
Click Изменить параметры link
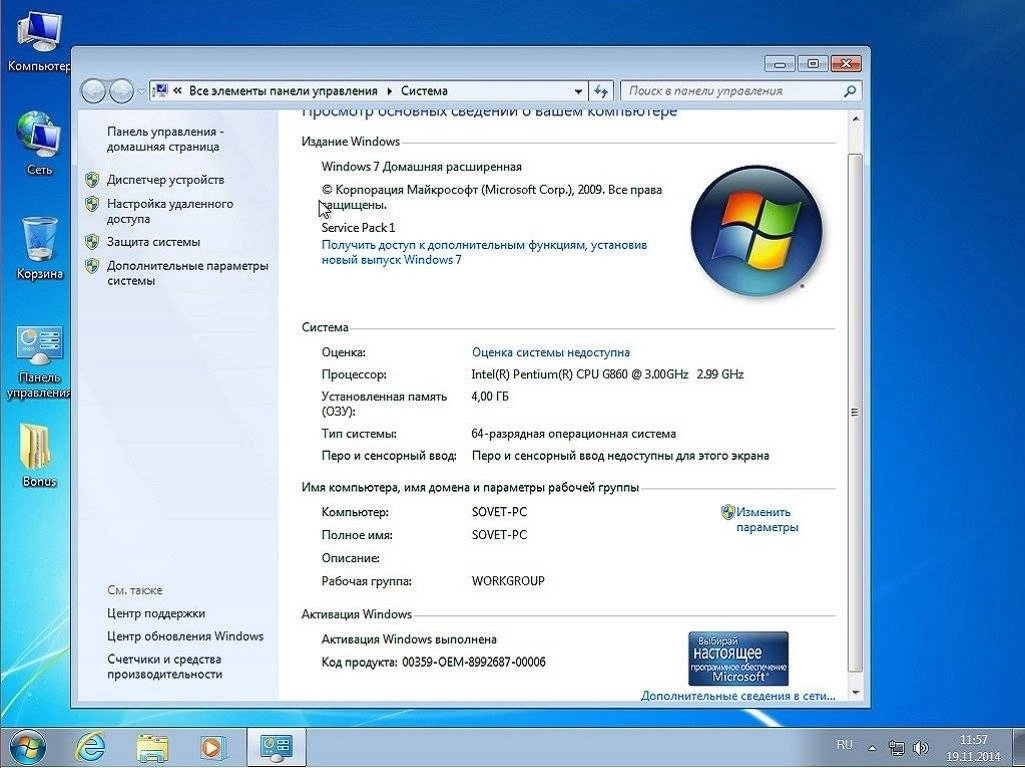766,520
